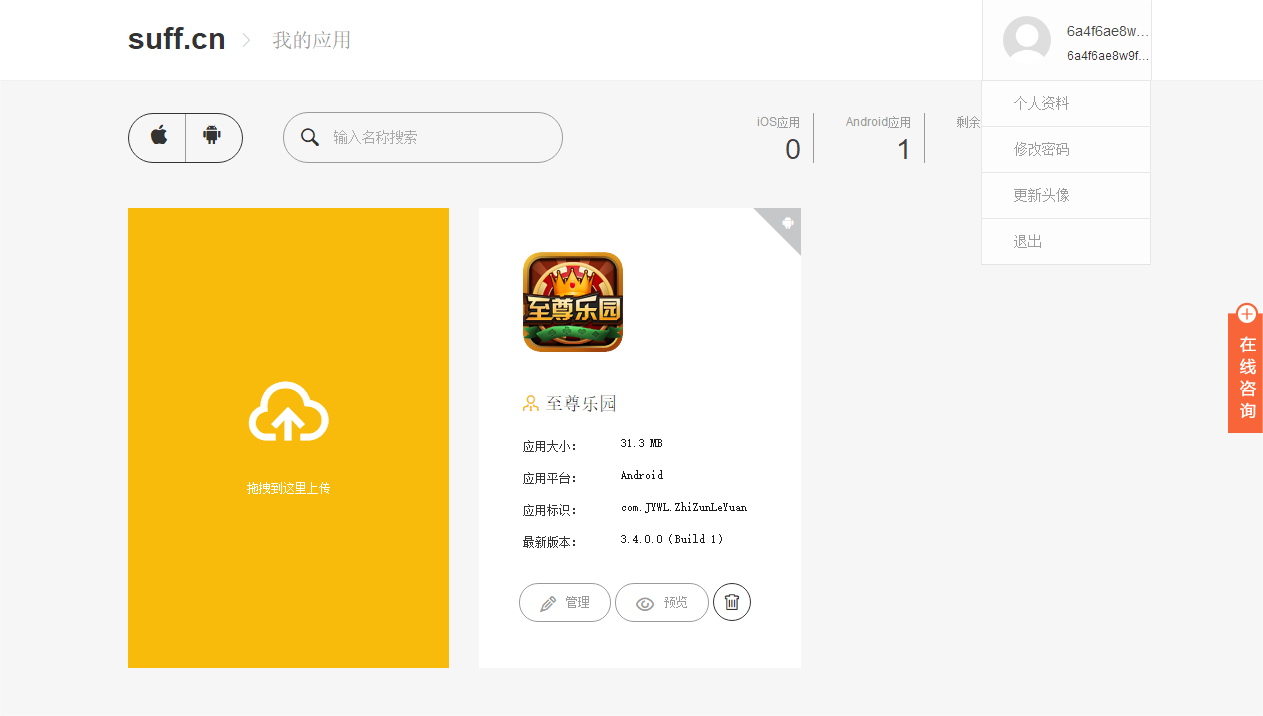Image resolution: width=1263 pixels, height=716 pixels.
Task: Open the 至尊乐园 app icon image
Action: 572,302
